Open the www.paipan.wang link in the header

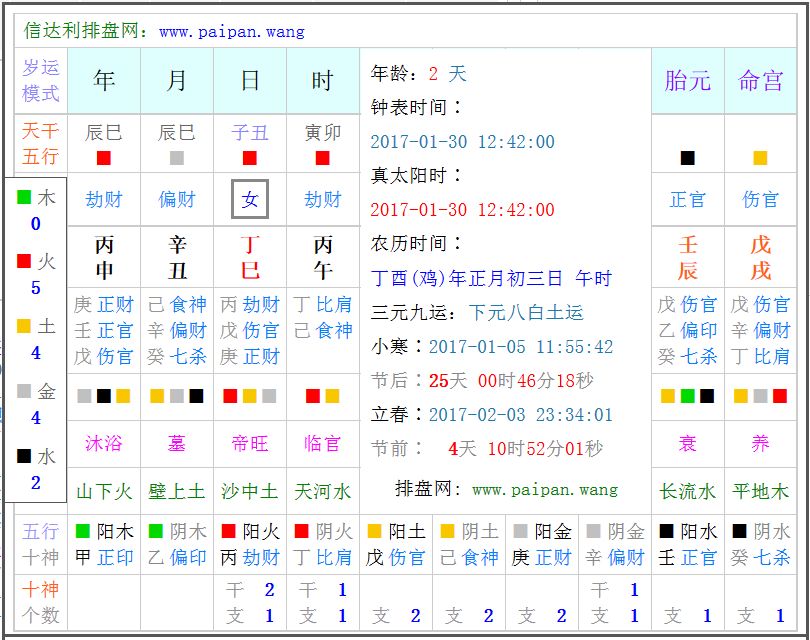pos(231,31)
